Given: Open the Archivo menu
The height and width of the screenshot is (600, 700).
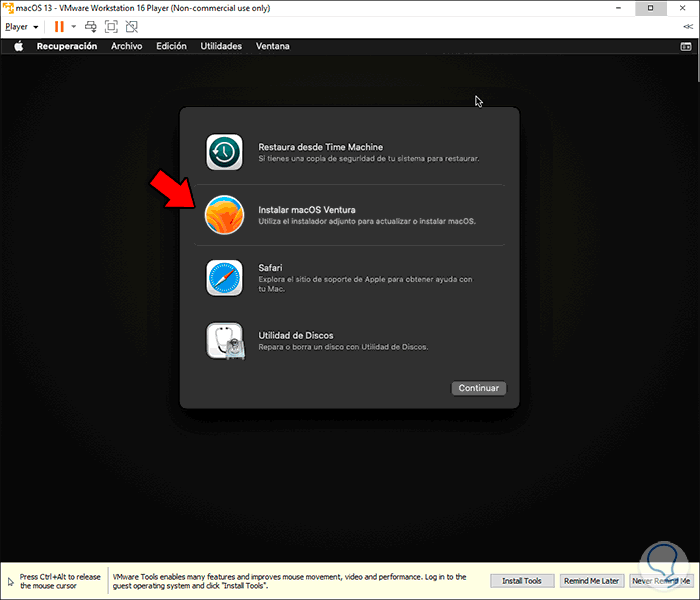Looking at the screenshot, I should pyautogui.click(x=127, y=46).
